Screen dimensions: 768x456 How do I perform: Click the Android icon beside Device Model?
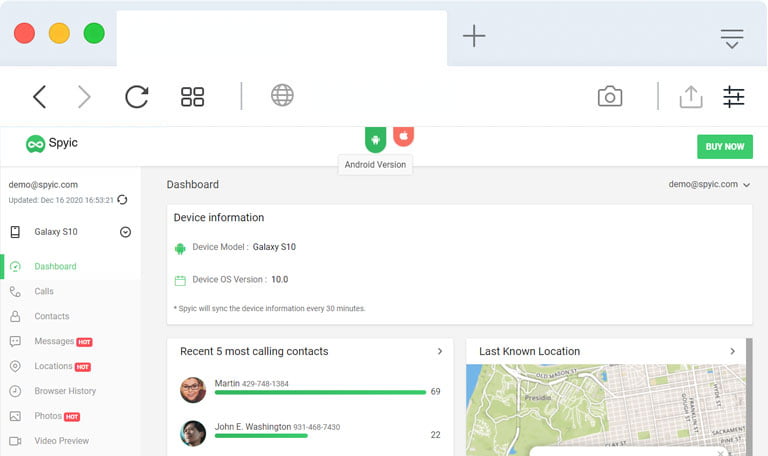click(x=180, y=249)
